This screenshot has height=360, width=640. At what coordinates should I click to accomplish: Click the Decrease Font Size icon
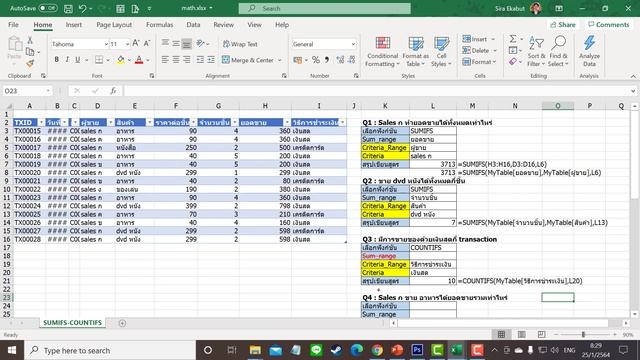pyautogui.click(x=147, y=43)
